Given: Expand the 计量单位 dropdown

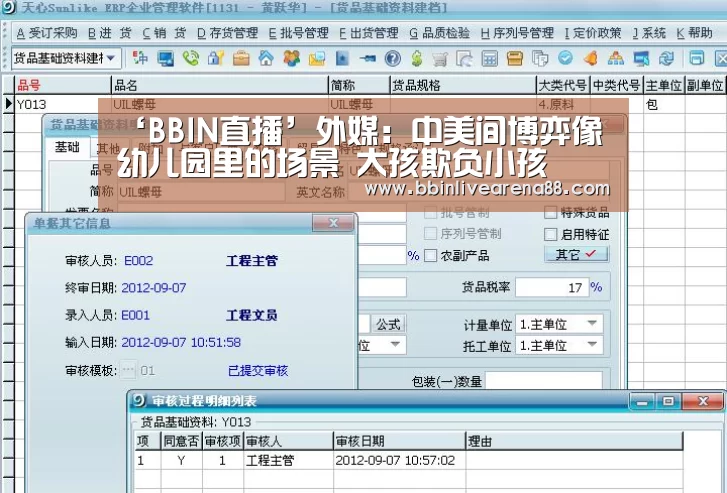Looking at the screenshot, I should pyautogui.click(x=592, y=324).
